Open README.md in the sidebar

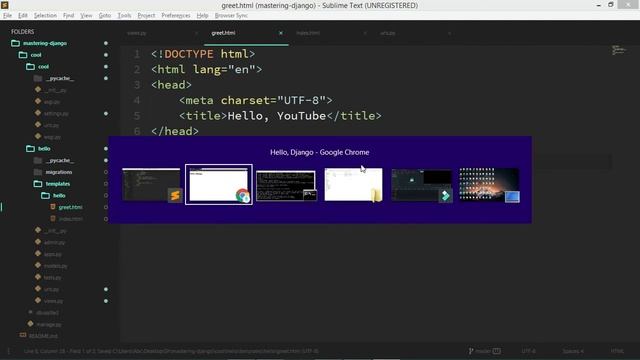43,336
